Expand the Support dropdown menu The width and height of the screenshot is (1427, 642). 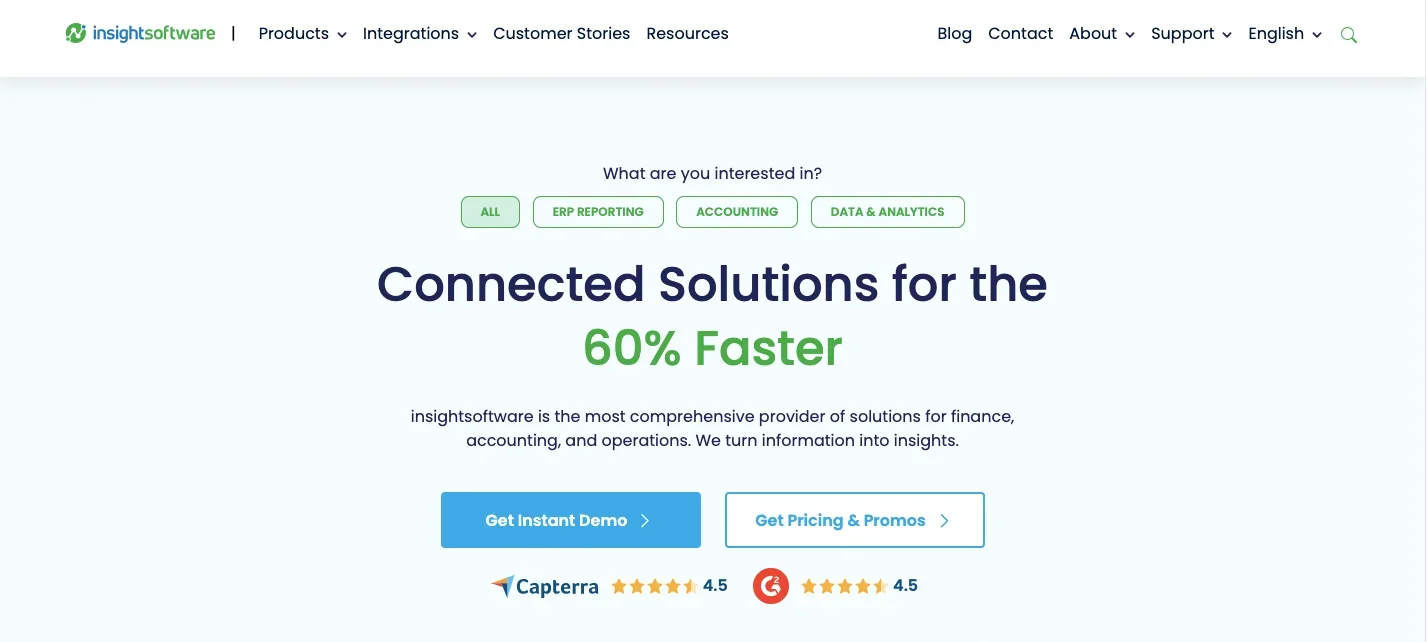tap(1191, 34)
